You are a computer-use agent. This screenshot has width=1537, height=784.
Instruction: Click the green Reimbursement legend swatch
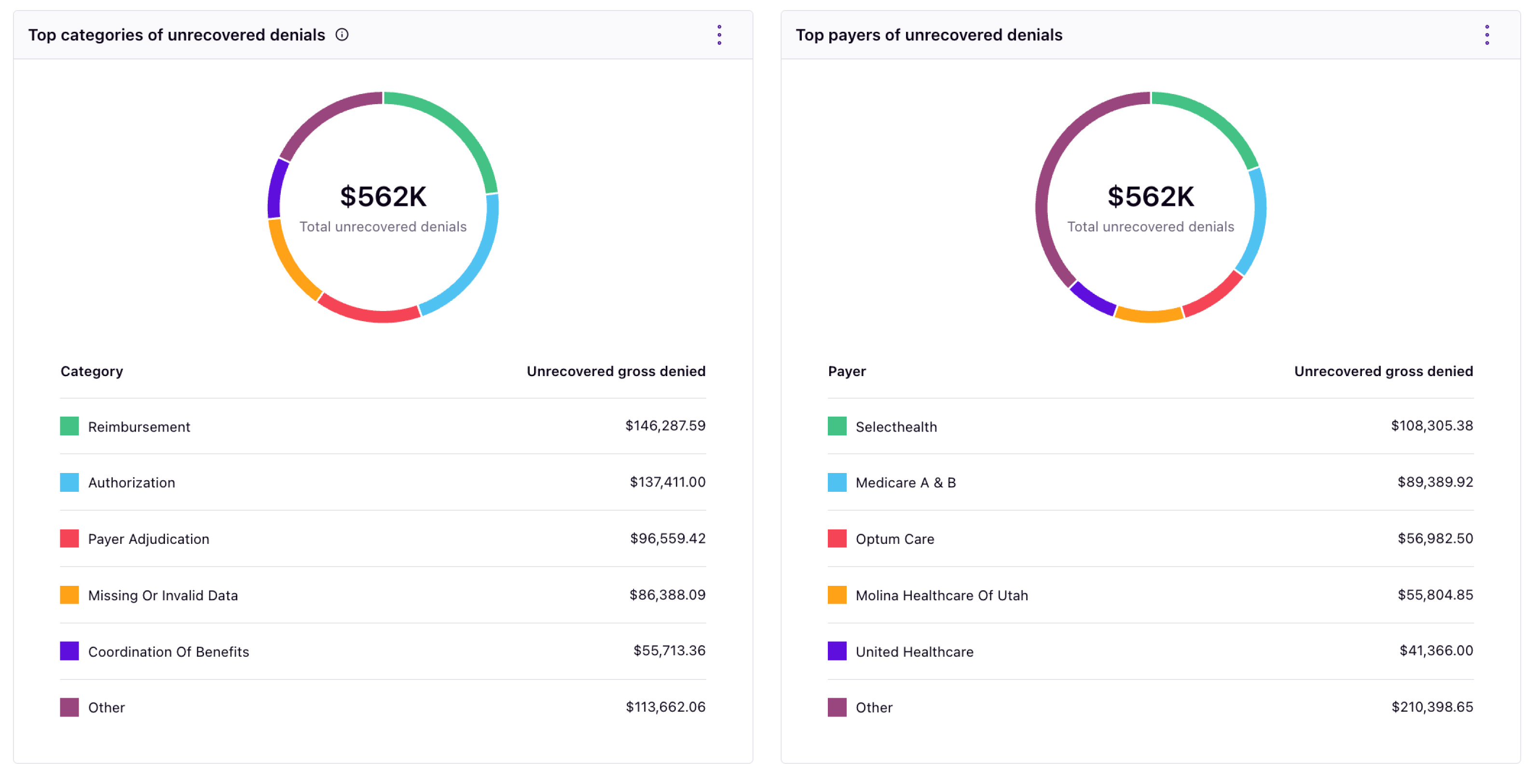[69, 426]
